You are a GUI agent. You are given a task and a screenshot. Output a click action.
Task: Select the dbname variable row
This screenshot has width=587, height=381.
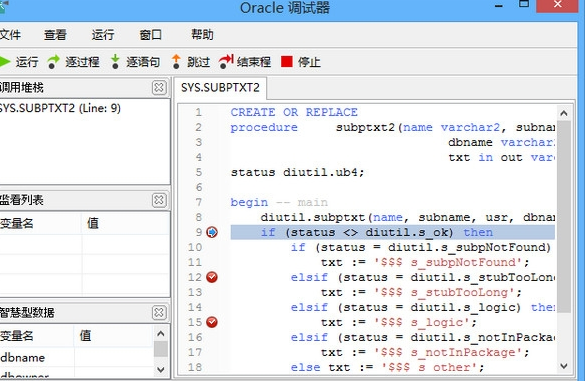tap(76, 358)
